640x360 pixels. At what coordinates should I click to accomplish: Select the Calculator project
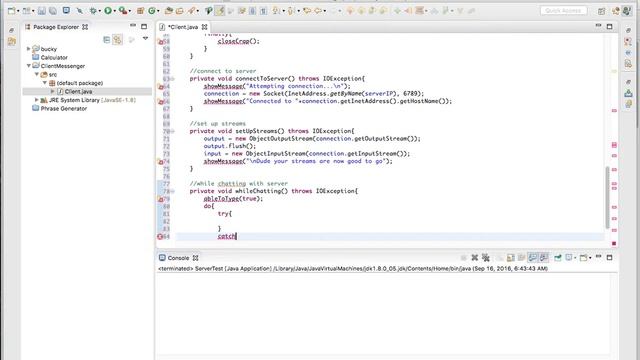coord(54,58)
